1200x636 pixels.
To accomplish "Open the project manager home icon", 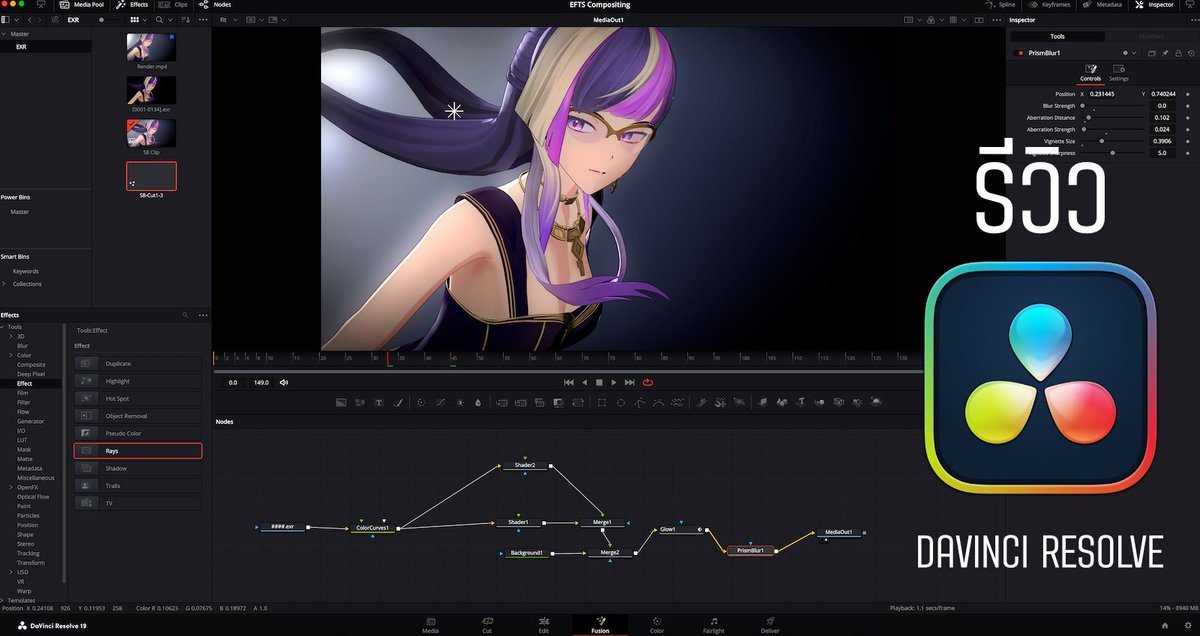I will pos(1164,625).
